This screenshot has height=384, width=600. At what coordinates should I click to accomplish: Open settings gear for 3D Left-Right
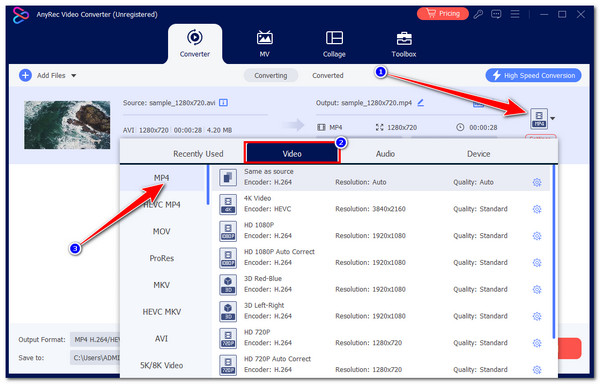(x=537, y=316)
